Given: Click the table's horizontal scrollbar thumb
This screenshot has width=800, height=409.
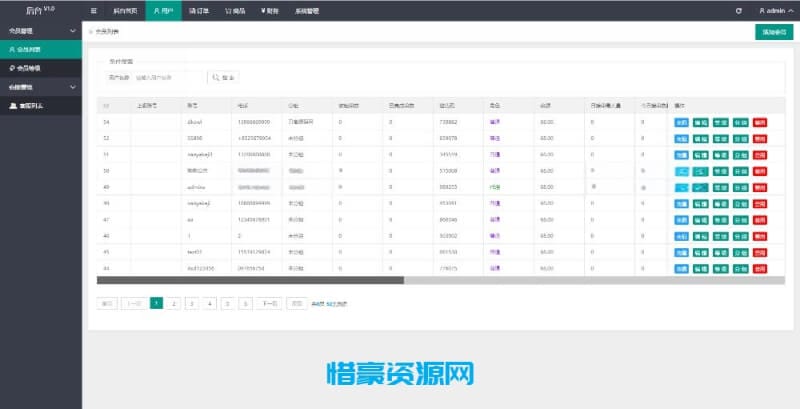Looking at the screenshot, I should [250, 280].
